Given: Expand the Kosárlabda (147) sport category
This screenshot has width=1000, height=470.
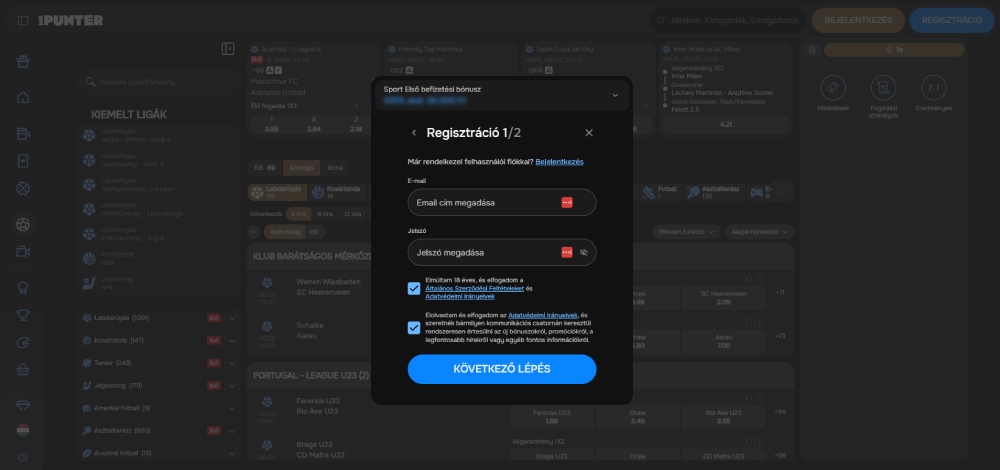Looking at the screenshot, I should [x=232, y=340].
